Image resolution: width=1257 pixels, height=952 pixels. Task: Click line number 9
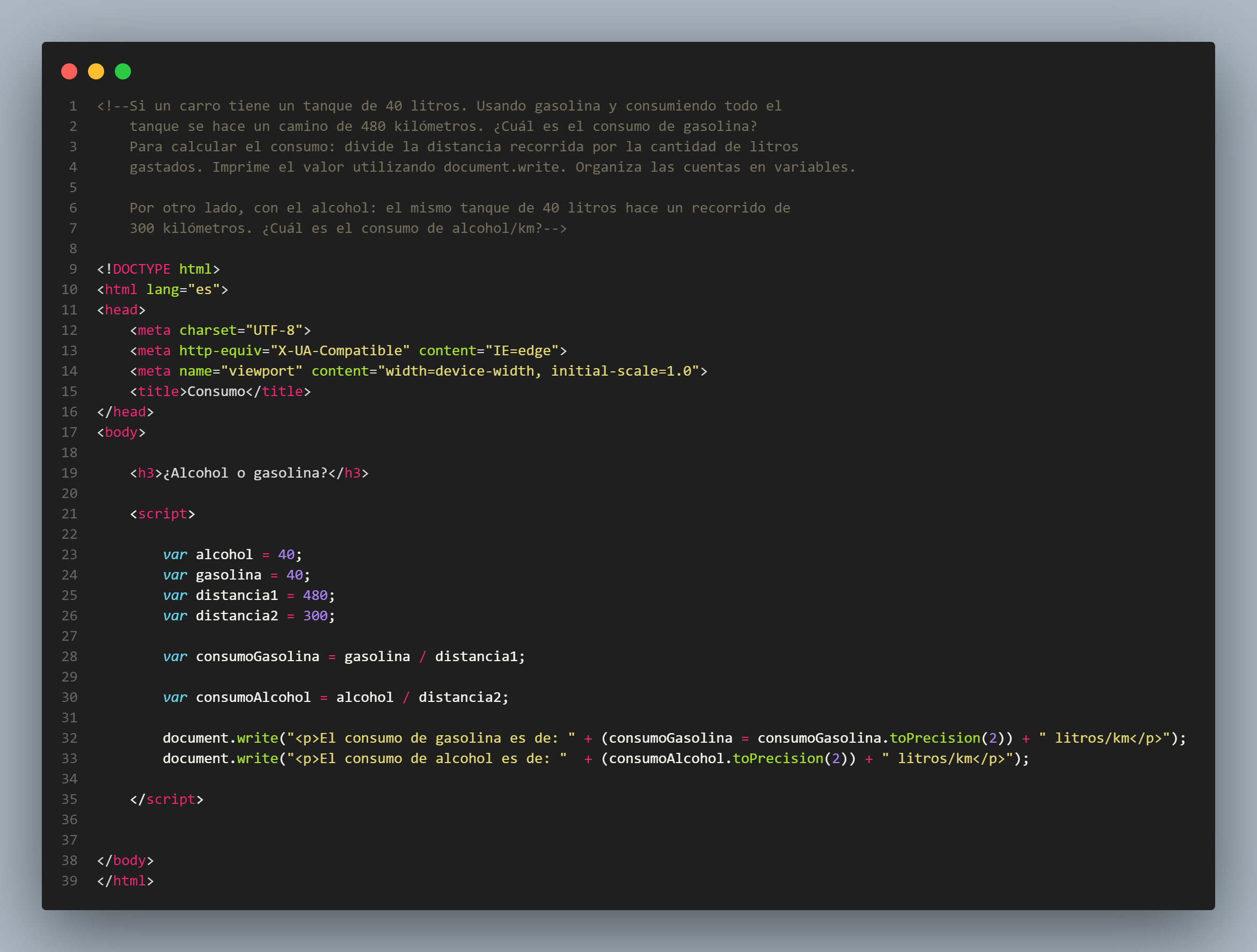[73, 269]
